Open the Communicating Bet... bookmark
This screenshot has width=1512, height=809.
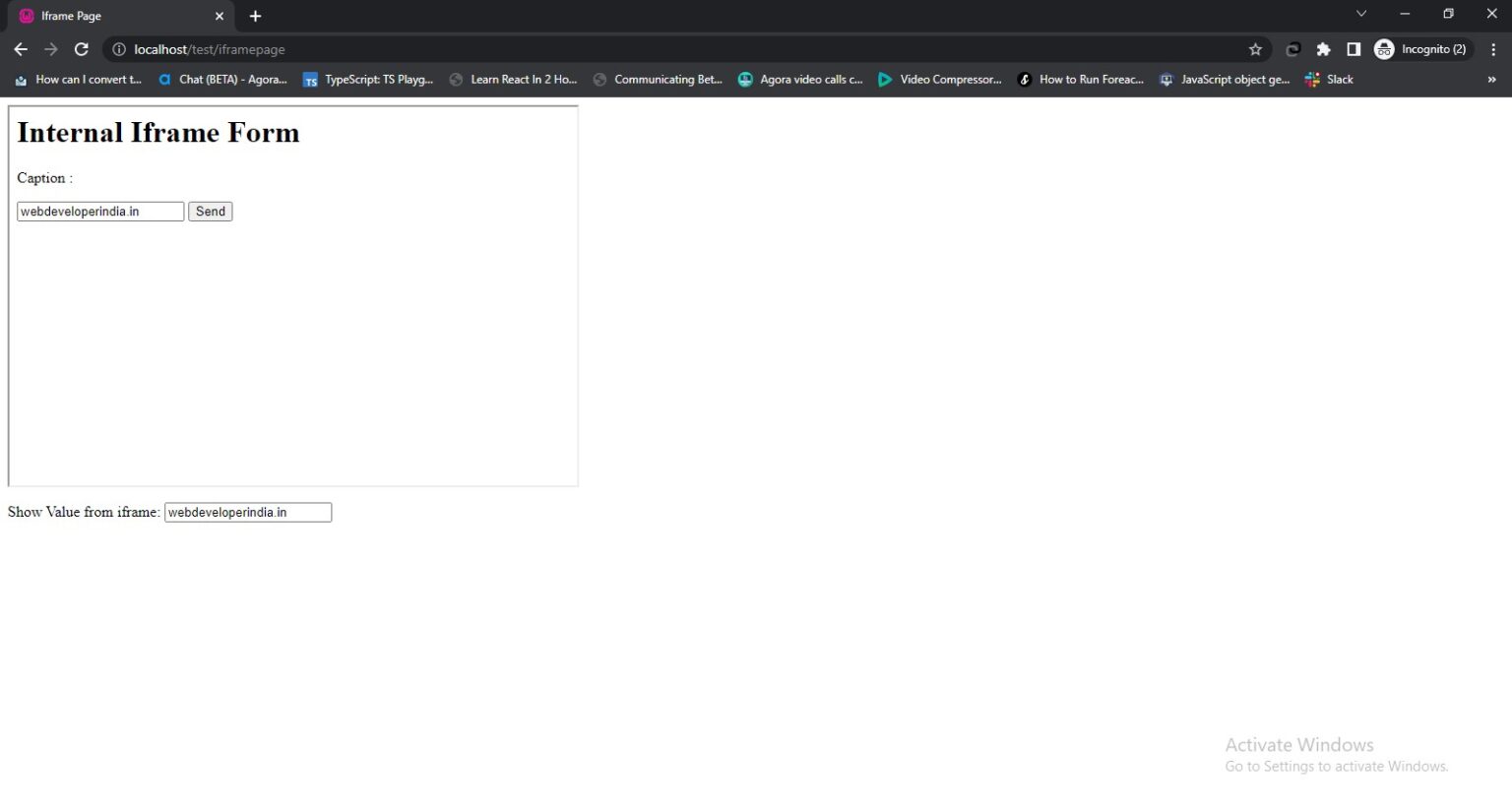658,80
